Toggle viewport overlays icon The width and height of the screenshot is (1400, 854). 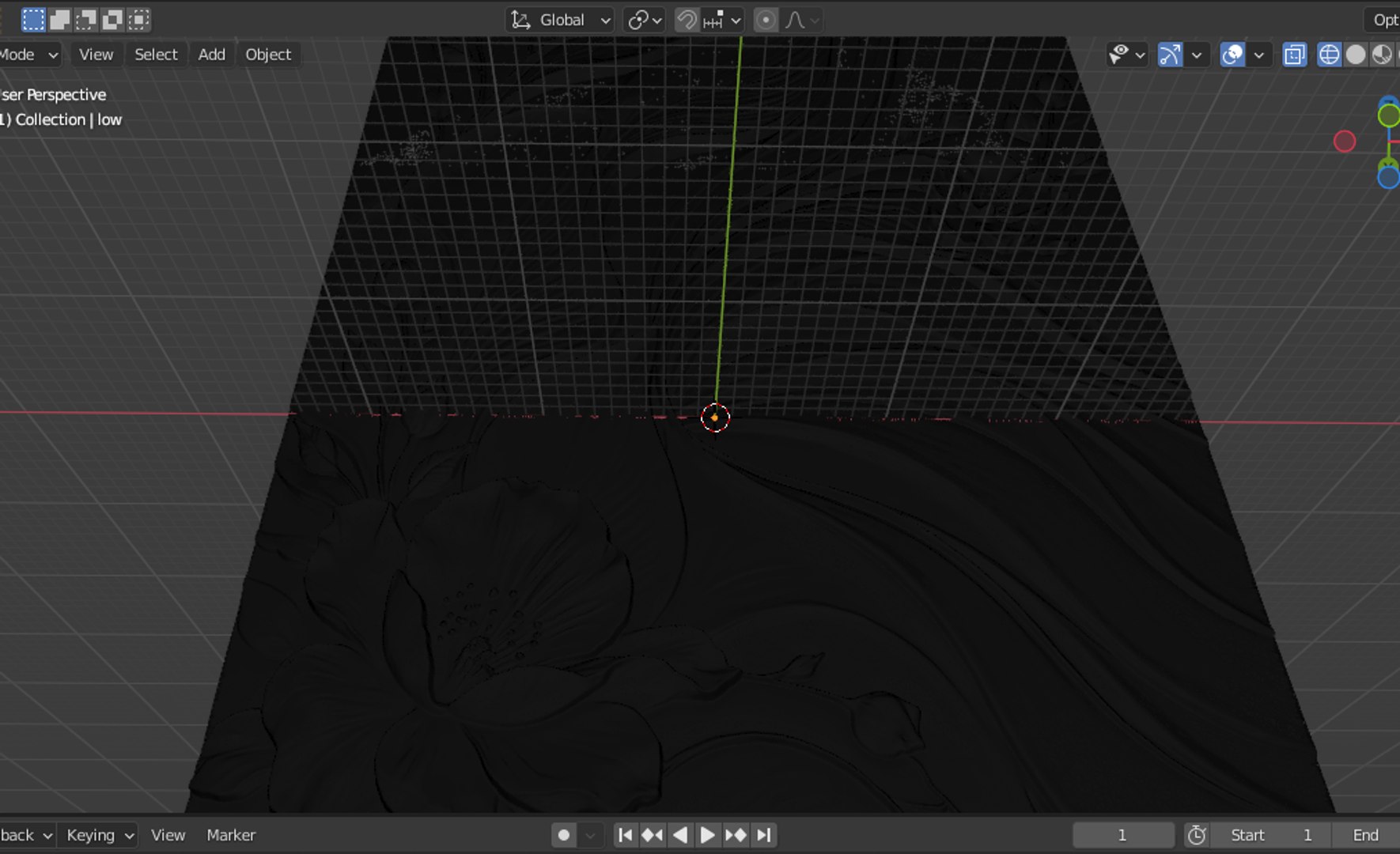point(1232,55)
